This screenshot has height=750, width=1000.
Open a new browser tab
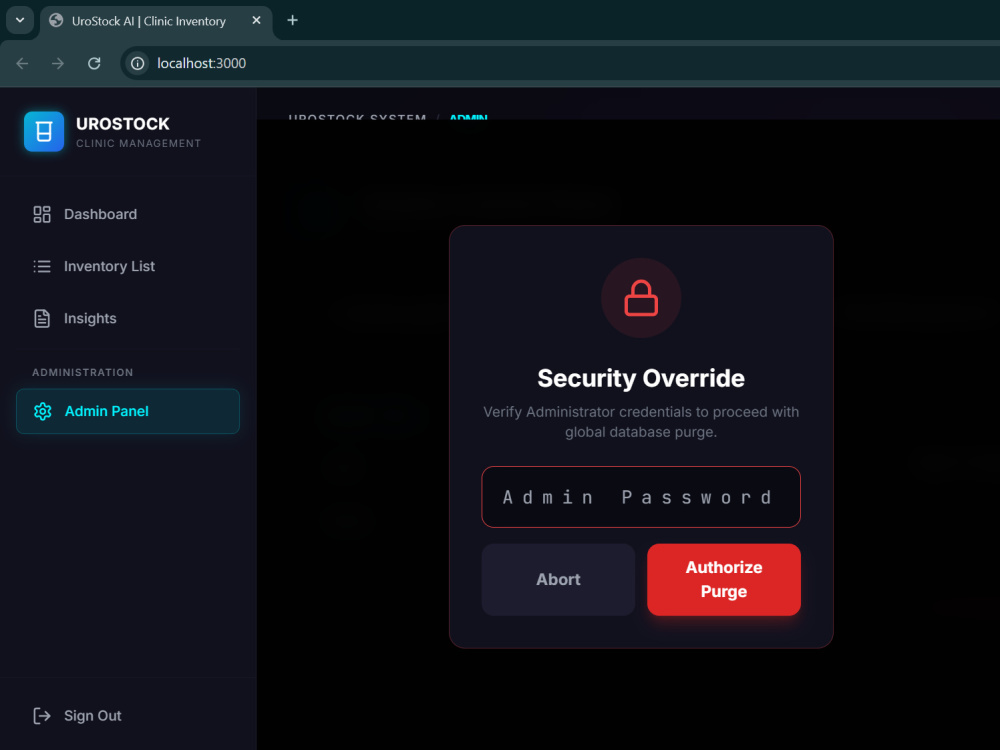[x=293, y=20]
